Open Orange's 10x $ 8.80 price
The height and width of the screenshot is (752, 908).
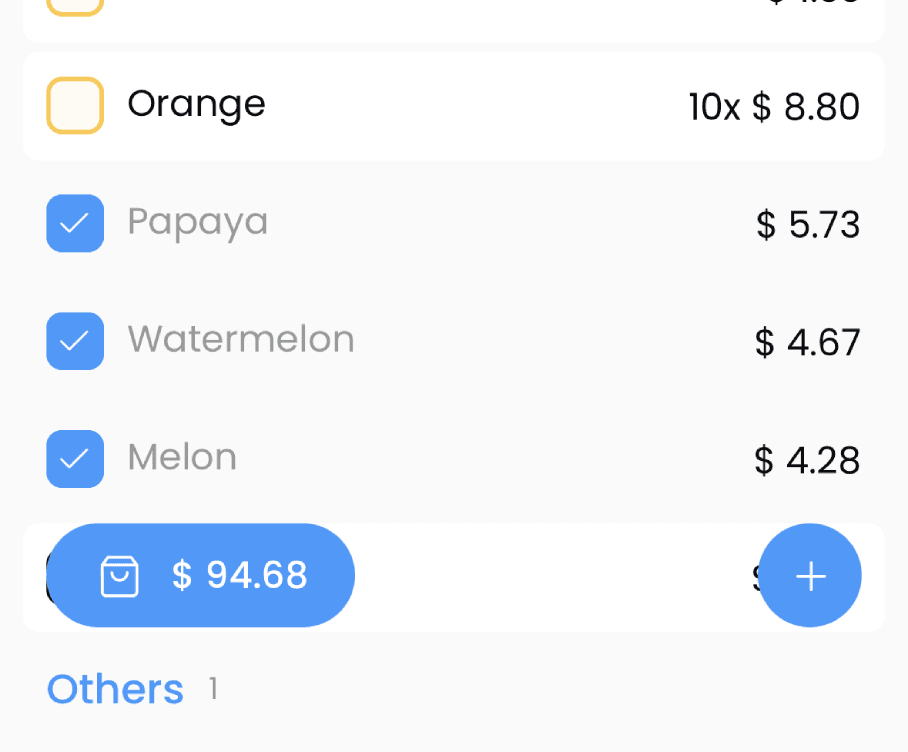click(x=774, y=107)
